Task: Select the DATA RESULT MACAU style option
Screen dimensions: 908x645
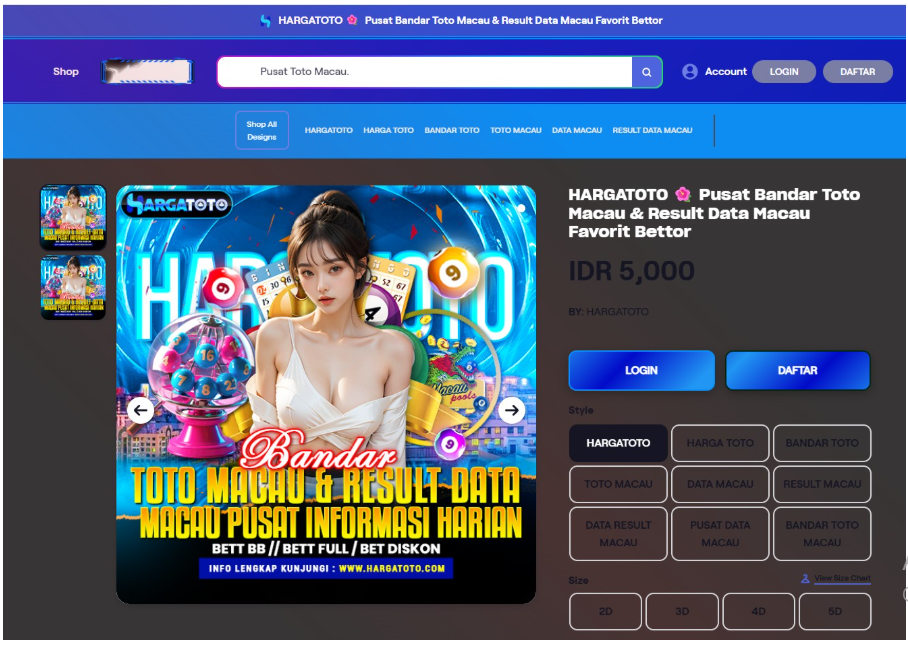Action: [618, 534]
